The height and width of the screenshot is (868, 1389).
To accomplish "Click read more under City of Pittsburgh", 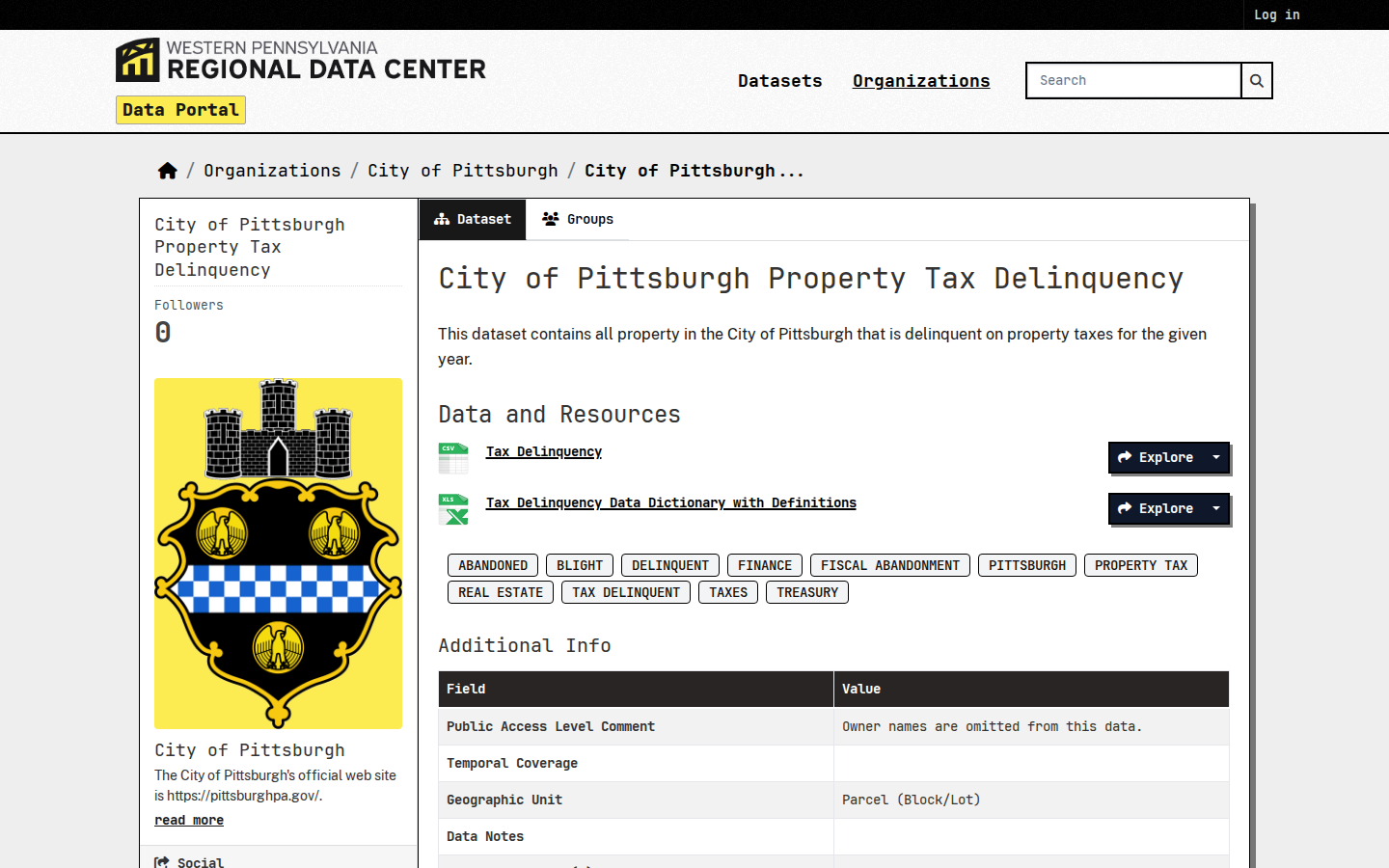I will click(189, 820).
